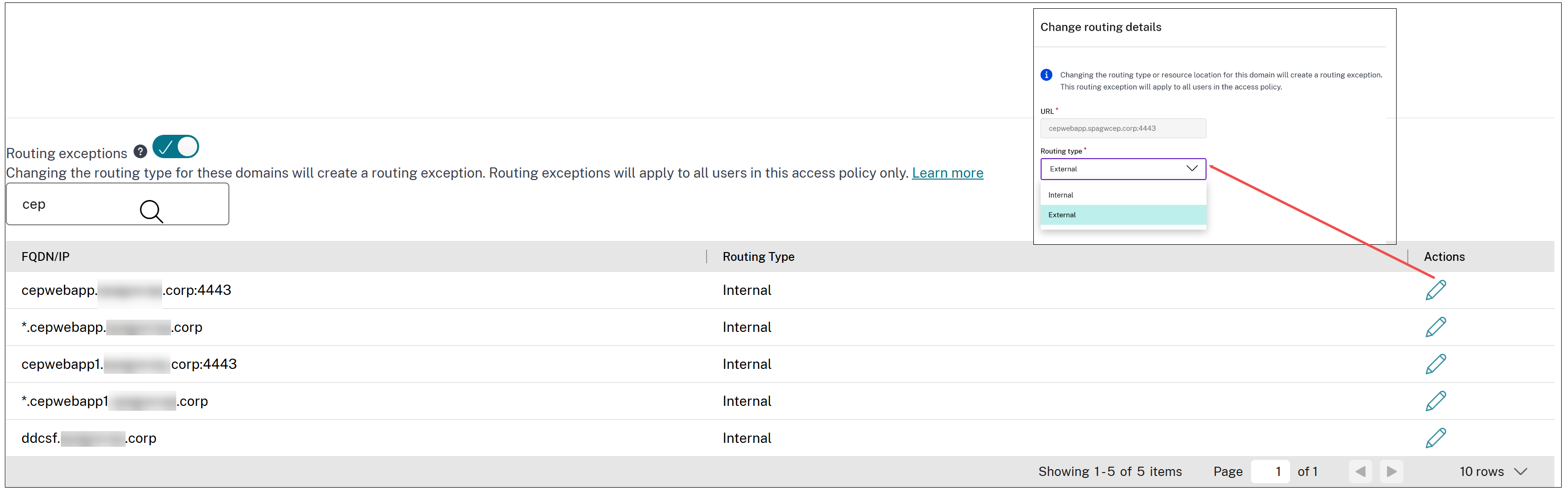The height and width of the screenshot is (492, 1568).
Task: Edit routing for cepwebapp corp:4443 entry
Action: click(1436, 290)
